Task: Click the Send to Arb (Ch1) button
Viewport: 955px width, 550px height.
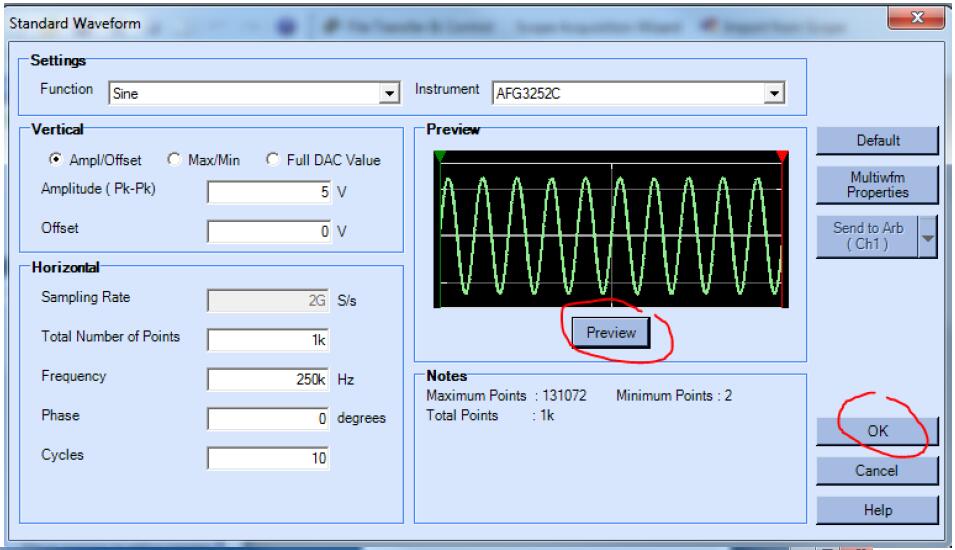Action: point(866,238)
